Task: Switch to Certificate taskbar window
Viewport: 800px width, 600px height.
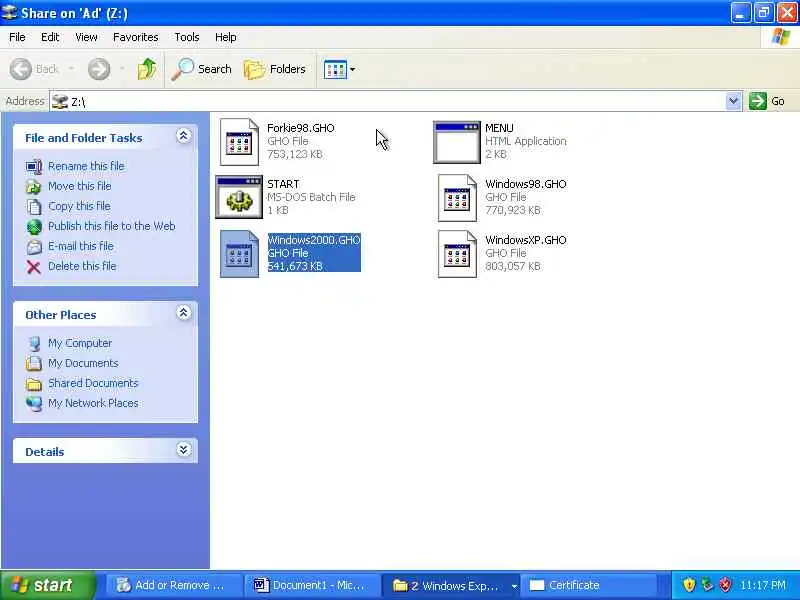Action: (x=588, y=585)
